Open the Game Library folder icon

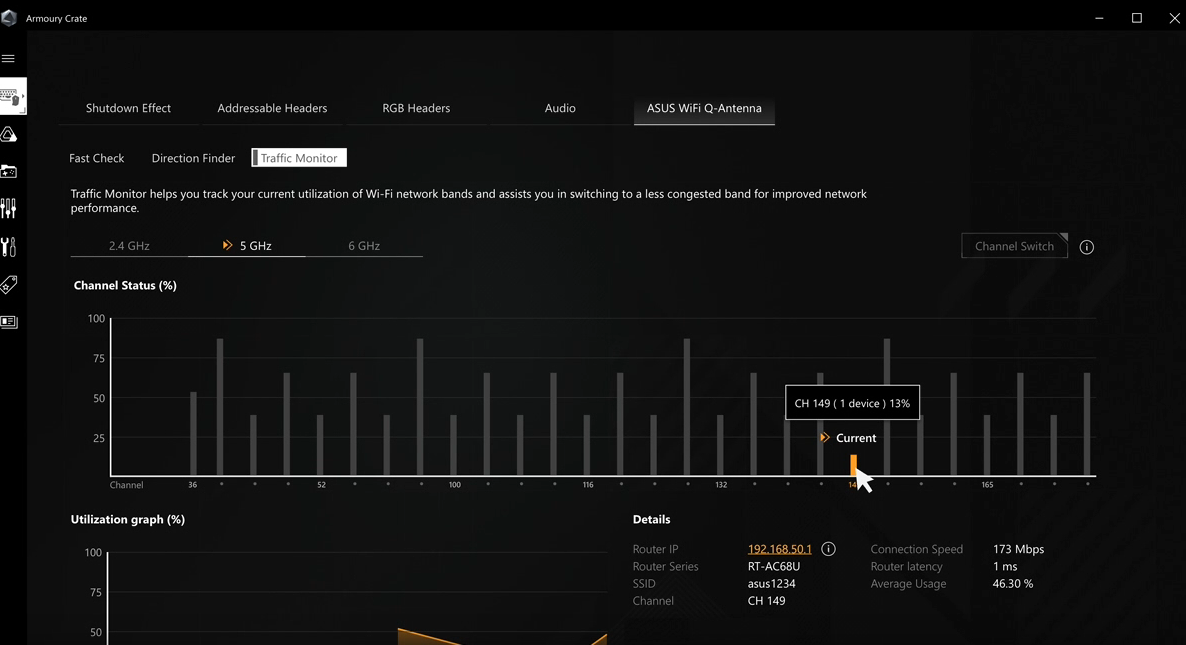pos(9,172)
